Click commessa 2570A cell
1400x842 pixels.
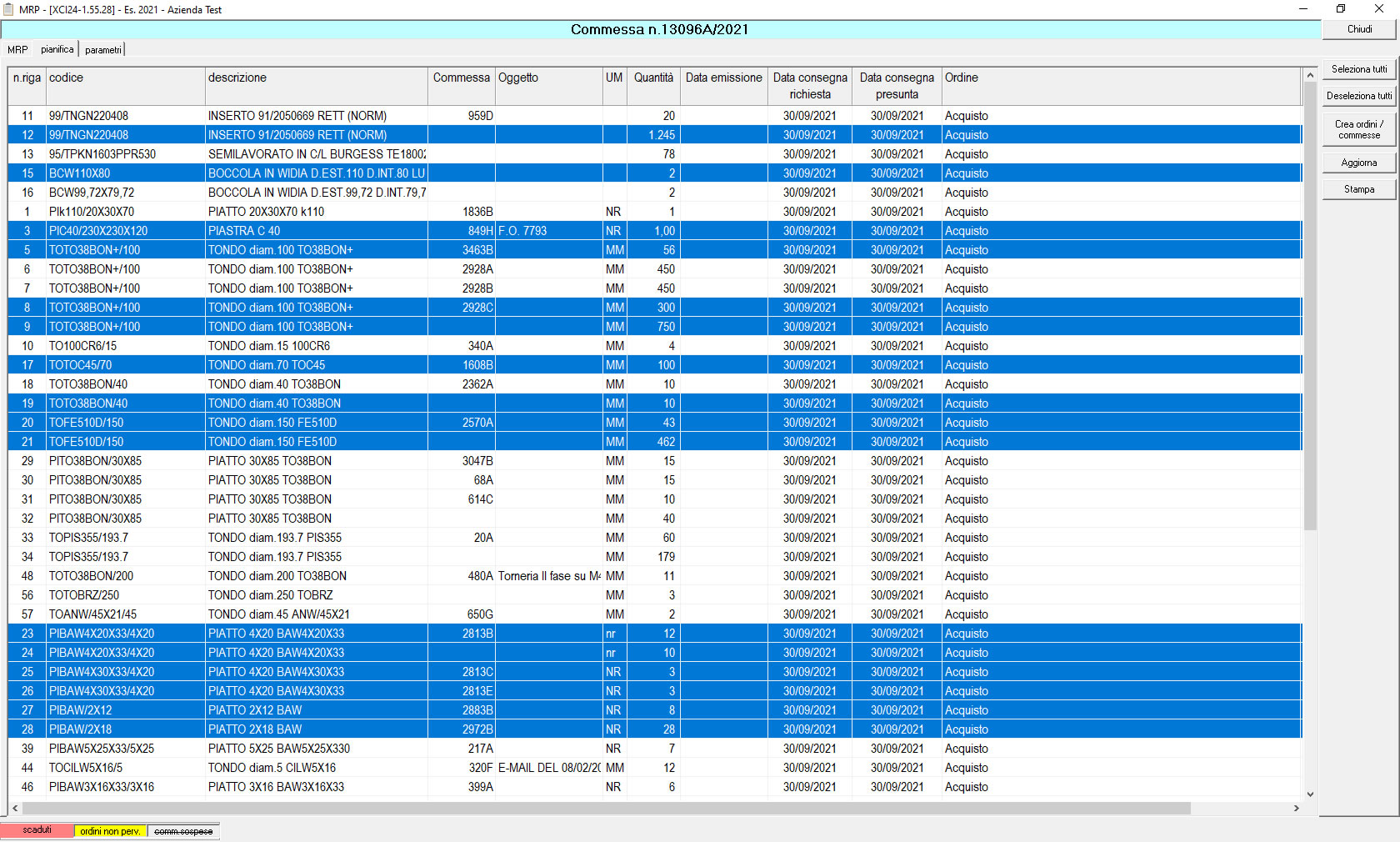(462, 423)
